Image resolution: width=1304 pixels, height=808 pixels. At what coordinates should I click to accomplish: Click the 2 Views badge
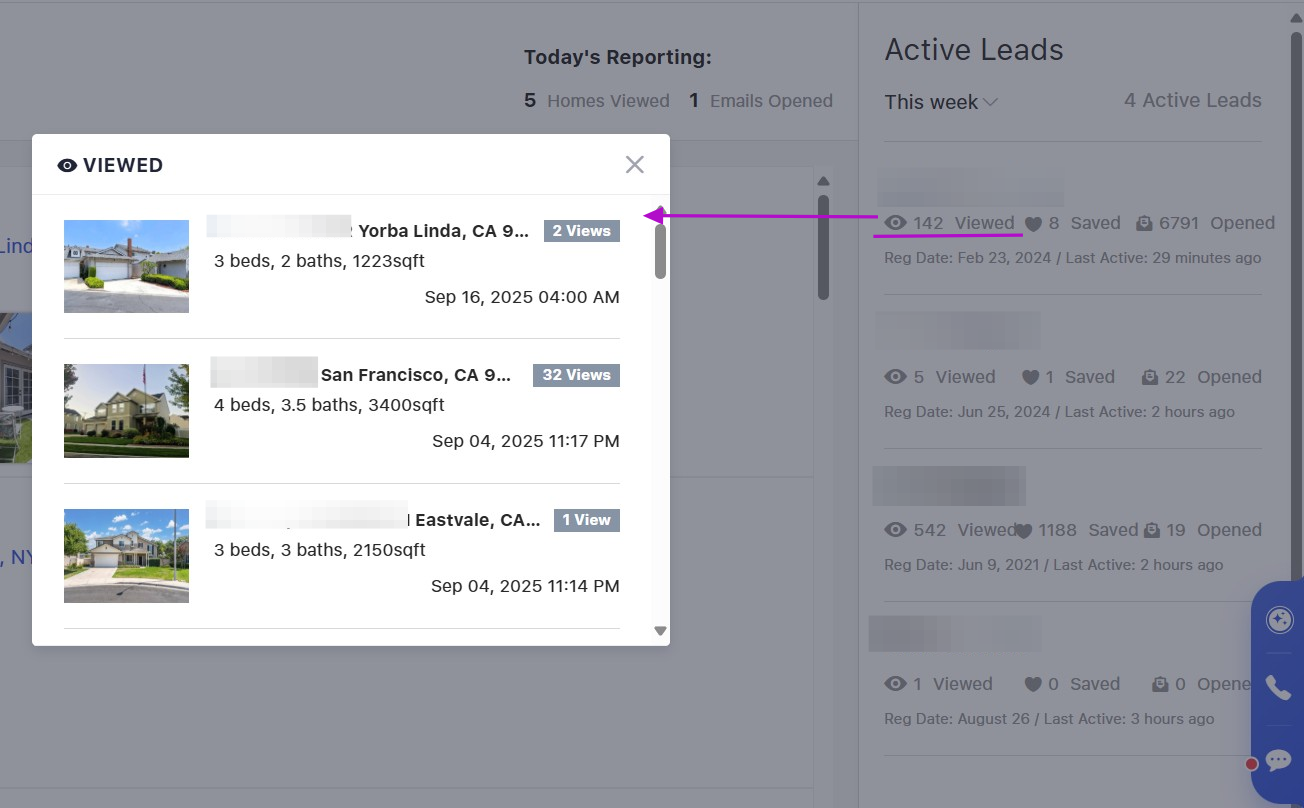tap(581, 231)
